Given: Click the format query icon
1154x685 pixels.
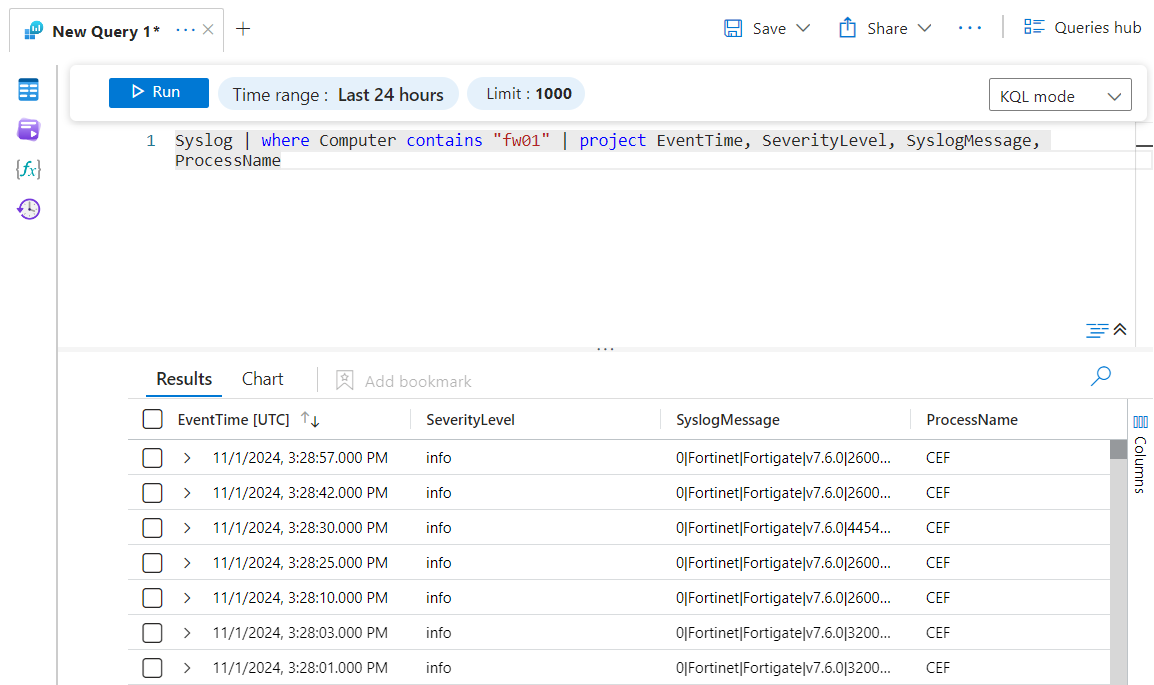Looking at the screenshot, I should (x=1097, y=330).
